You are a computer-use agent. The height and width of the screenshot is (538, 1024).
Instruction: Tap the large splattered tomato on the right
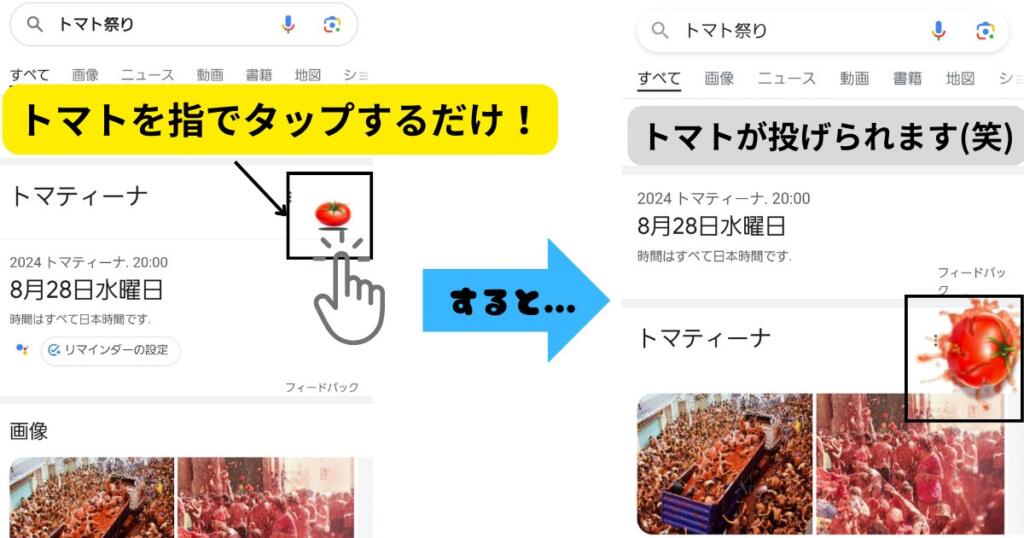click(968, 349)
